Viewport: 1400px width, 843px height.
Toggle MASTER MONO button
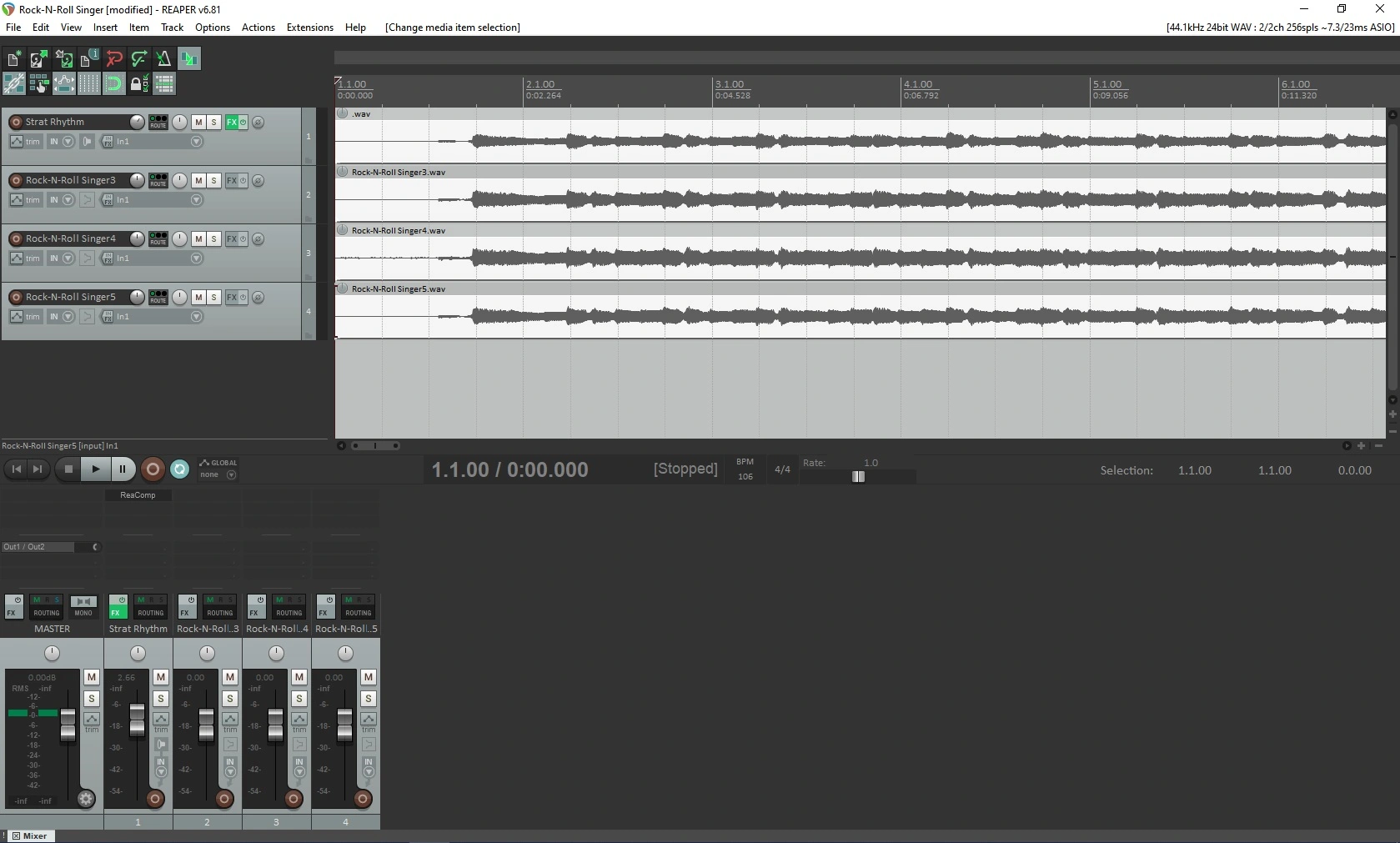[83, 606]
